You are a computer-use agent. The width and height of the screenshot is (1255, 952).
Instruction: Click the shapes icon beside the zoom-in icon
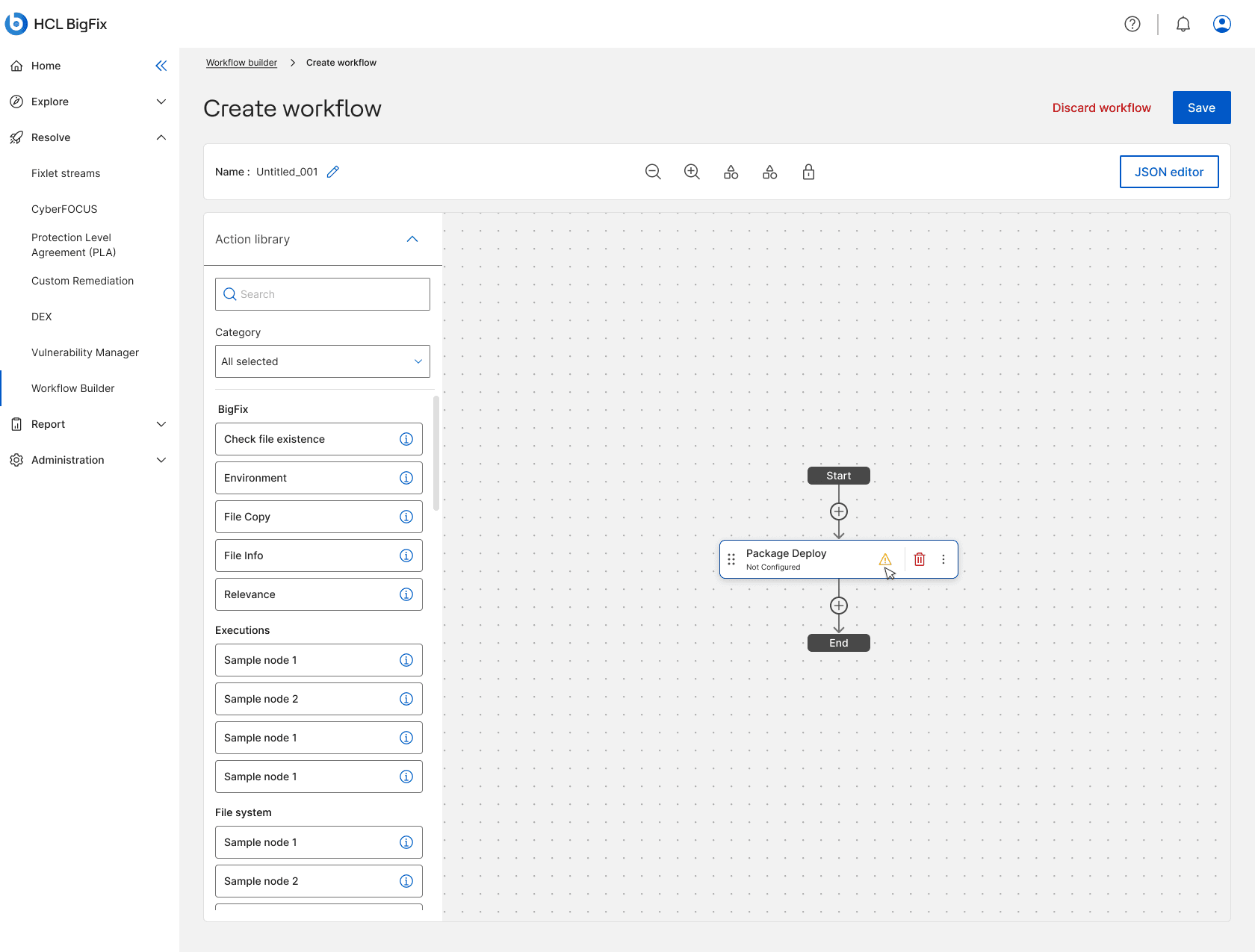731,172
